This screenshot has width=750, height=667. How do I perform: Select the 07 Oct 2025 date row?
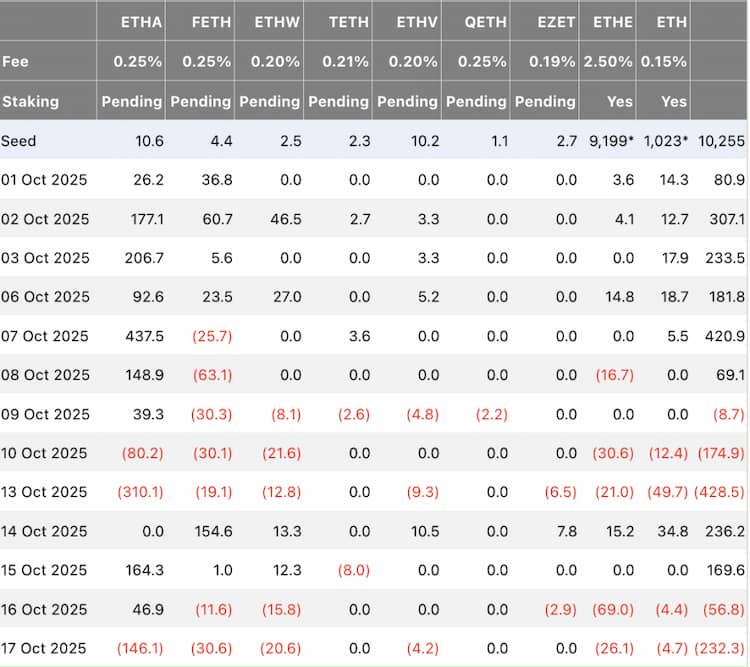click(45, 336)
